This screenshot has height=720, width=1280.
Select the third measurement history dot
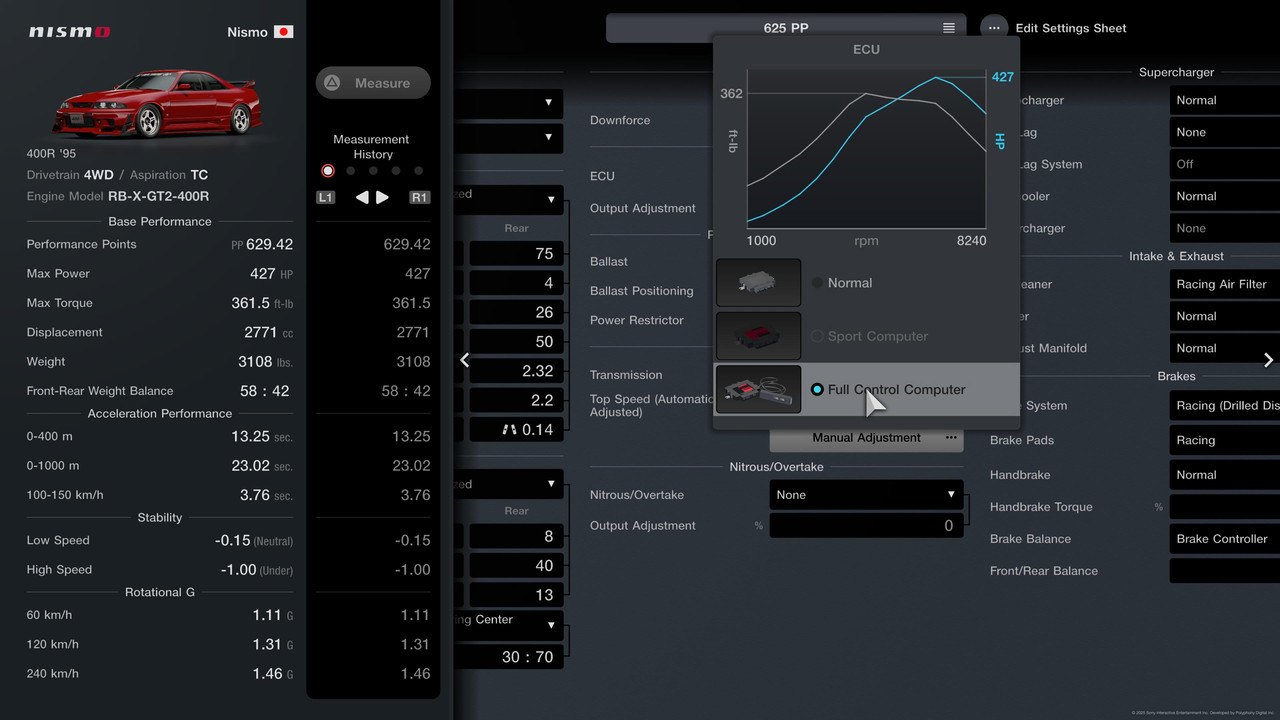tap(373, 171)
